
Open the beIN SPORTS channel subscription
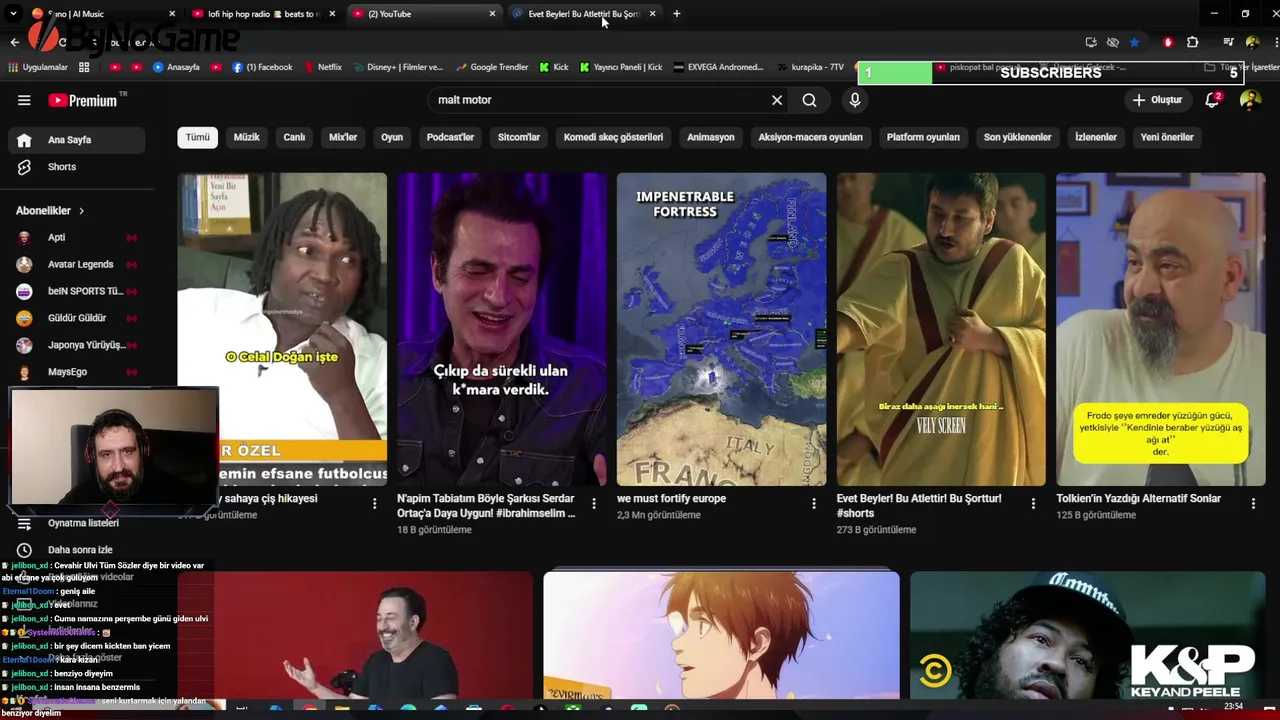[77, 291]
